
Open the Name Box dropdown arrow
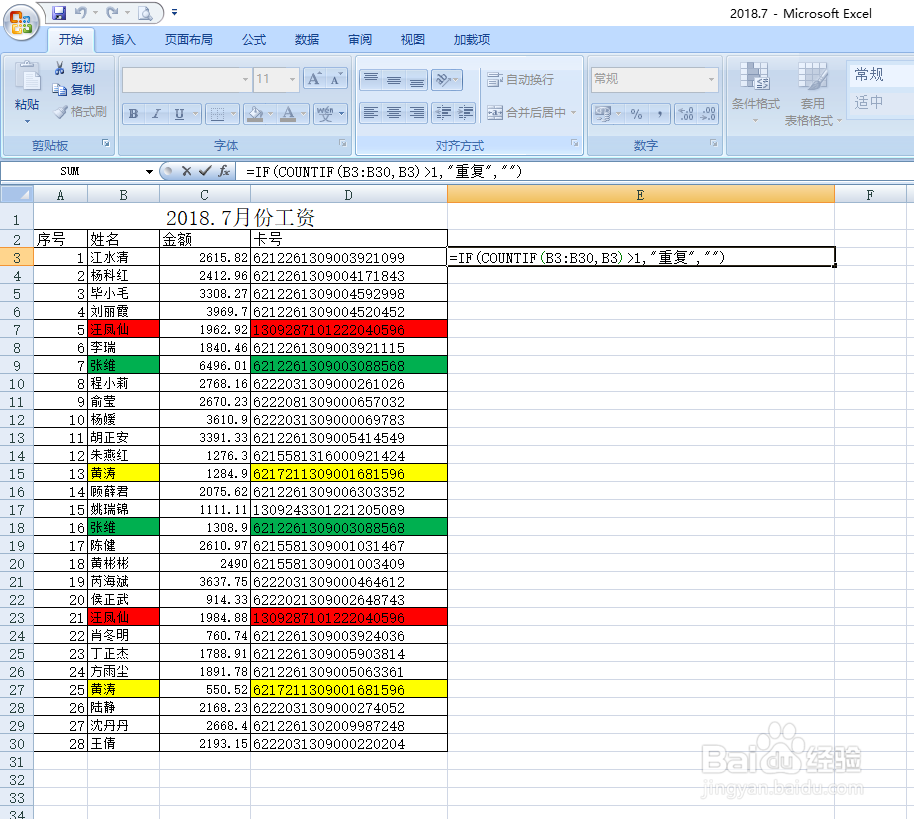click(x=149, y=171)
